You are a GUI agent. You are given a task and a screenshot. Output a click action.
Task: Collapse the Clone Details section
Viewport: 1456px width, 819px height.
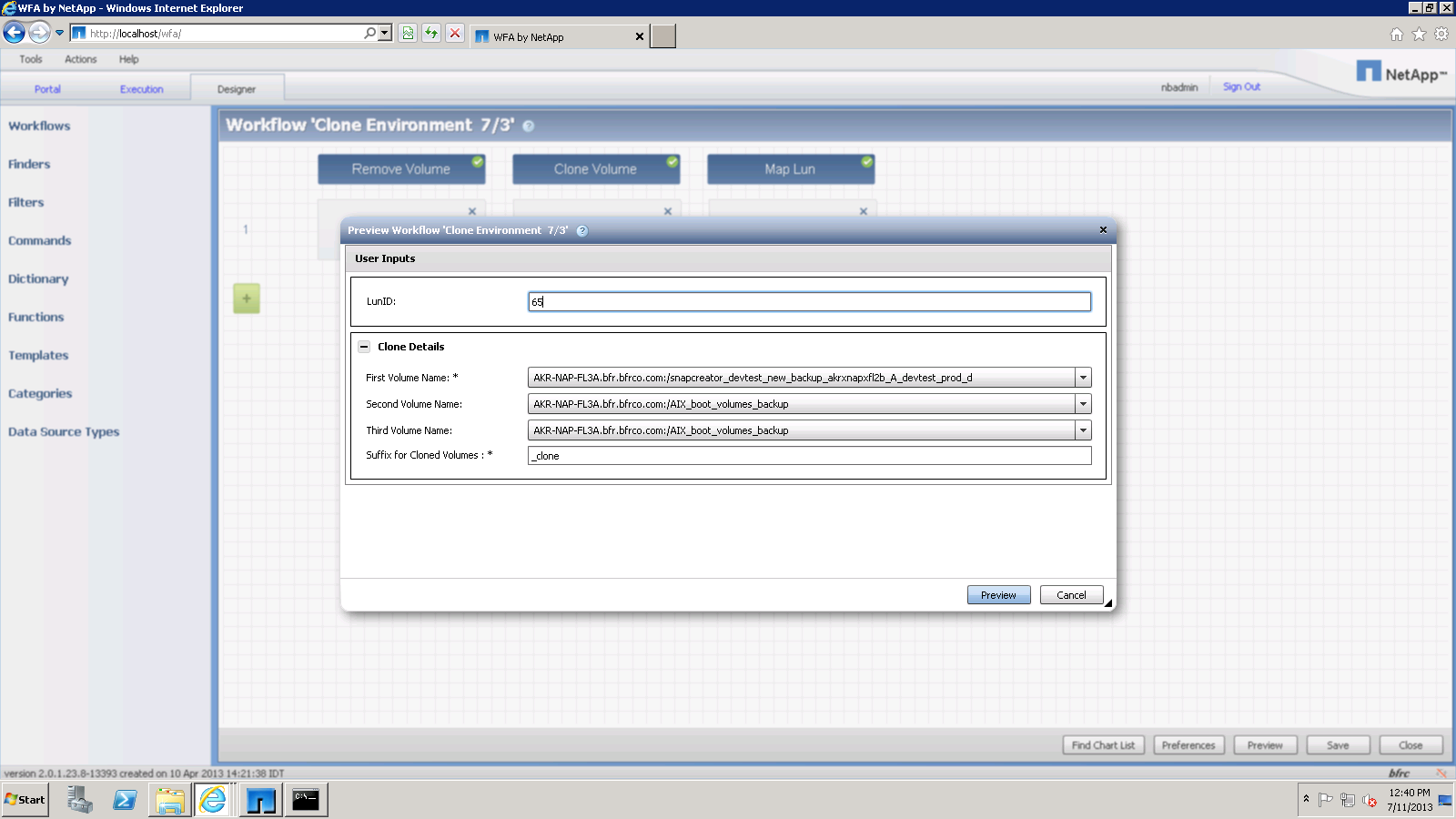(x=364, y=347)
